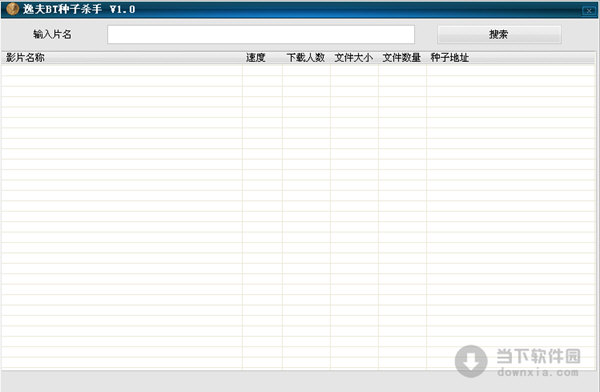Sort by 种子地址 column header
The image size is (600, 392).
tap(510, 57)
